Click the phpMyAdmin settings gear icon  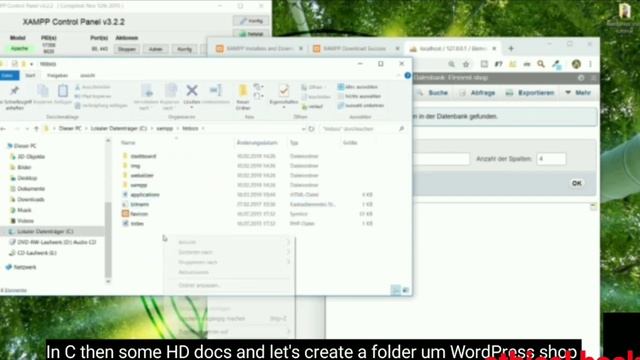point(581,78)
